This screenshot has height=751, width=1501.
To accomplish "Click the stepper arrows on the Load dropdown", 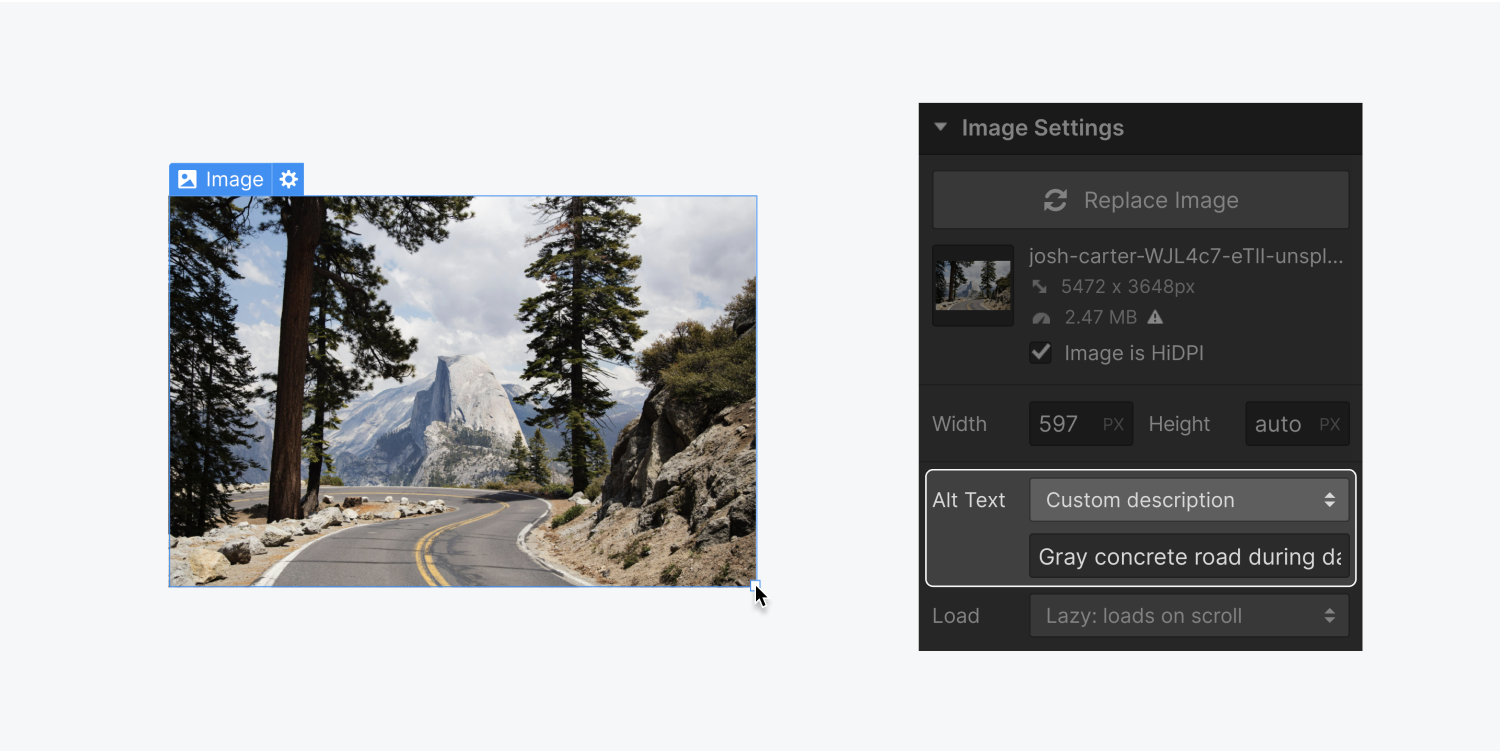I will 1330,615.
